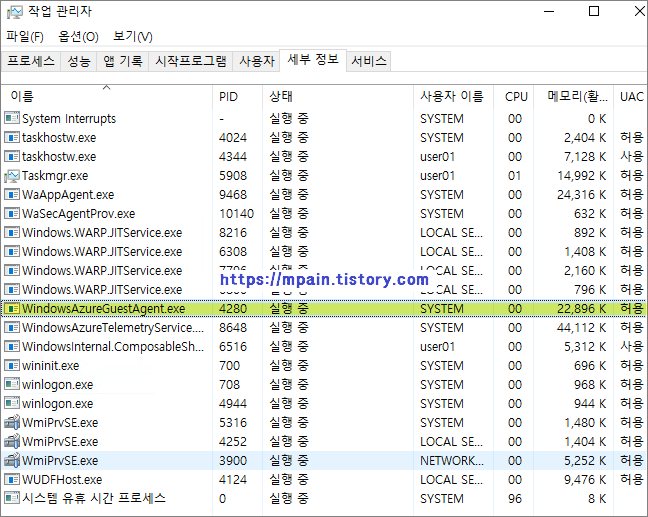Click icon of taskhostw.exe PID 4344
The image size is (648, 517).
[12, 156]
